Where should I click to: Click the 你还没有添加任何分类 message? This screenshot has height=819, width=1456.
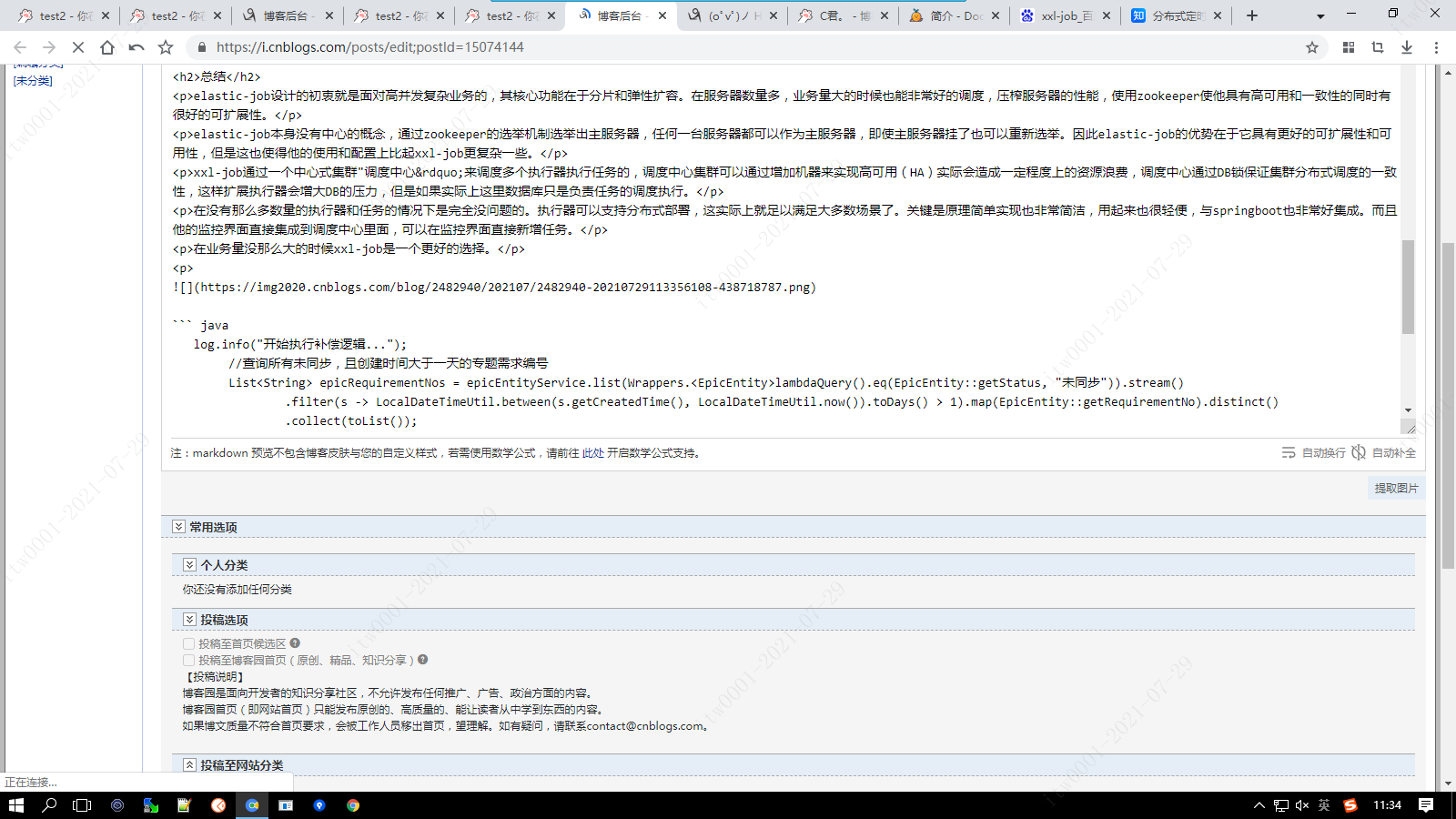pos(238,590)
